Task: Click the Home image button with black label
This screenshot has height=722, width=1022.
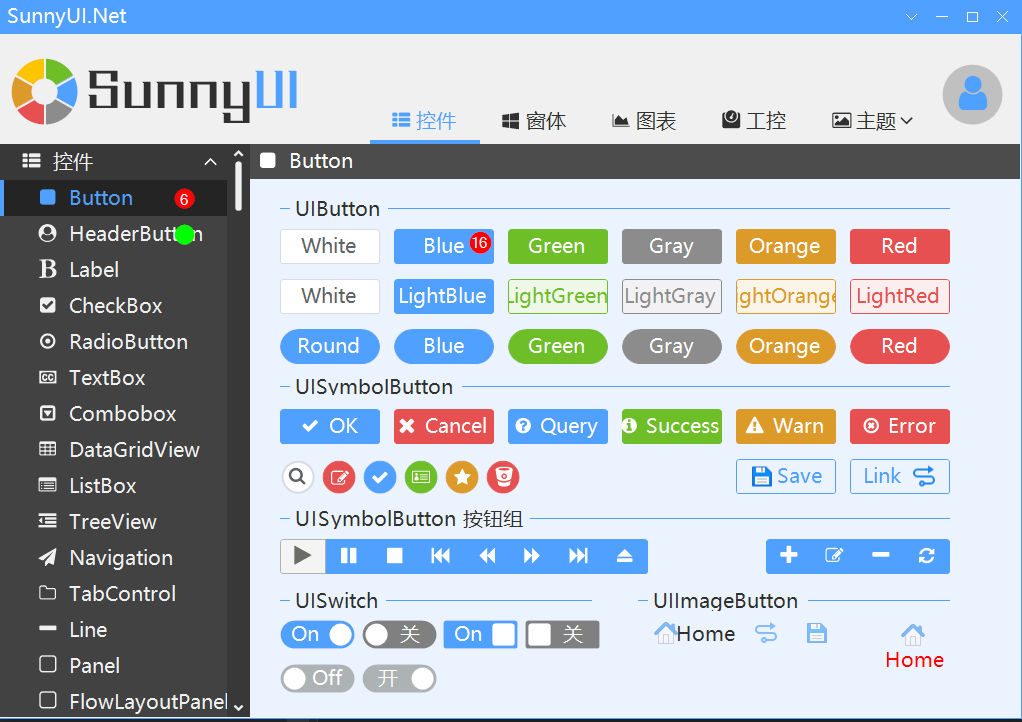Action: coord(695,633)
